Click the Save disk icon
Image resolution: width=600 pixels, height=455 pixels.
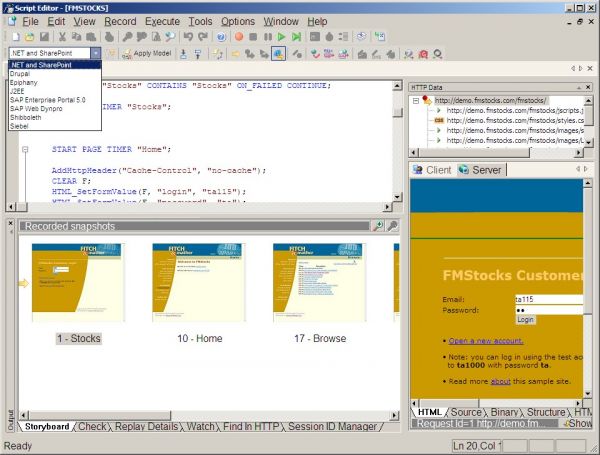[44, 36]
